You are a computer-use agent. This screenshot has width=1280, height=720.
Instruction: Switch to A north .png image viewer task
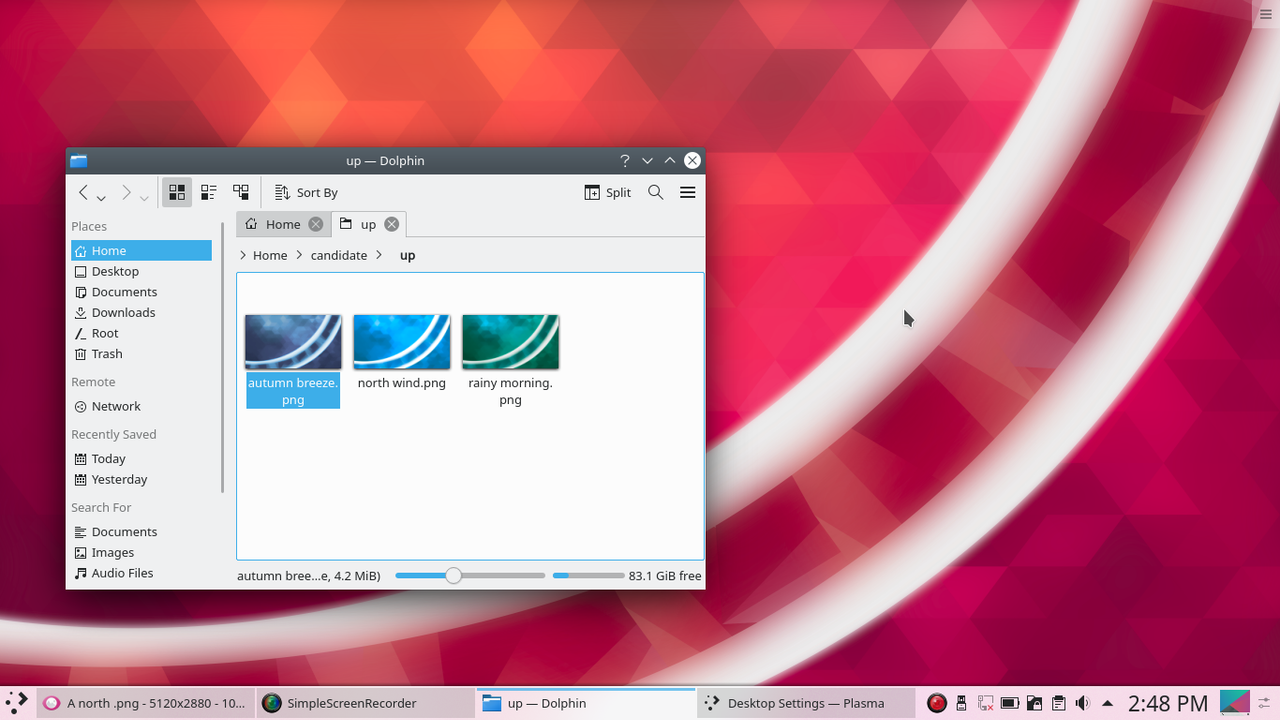(x=145, y=703)
